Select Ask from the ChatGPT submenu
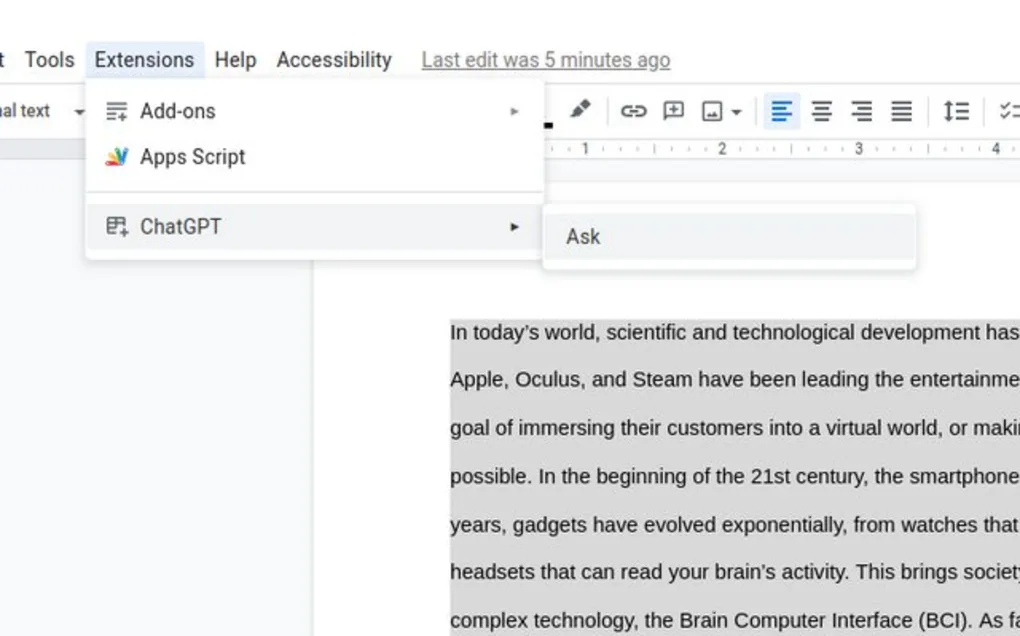The image size is (1020, 636). [584, 237]
